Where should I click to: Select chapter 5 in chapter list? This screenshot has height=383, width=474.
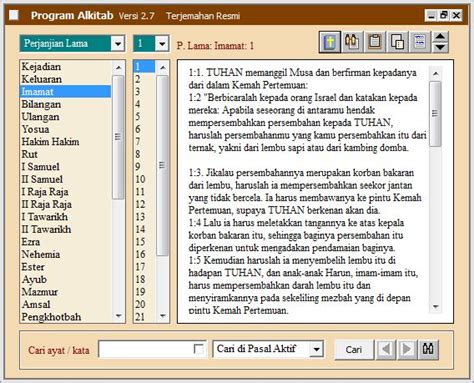click(144, 117)
